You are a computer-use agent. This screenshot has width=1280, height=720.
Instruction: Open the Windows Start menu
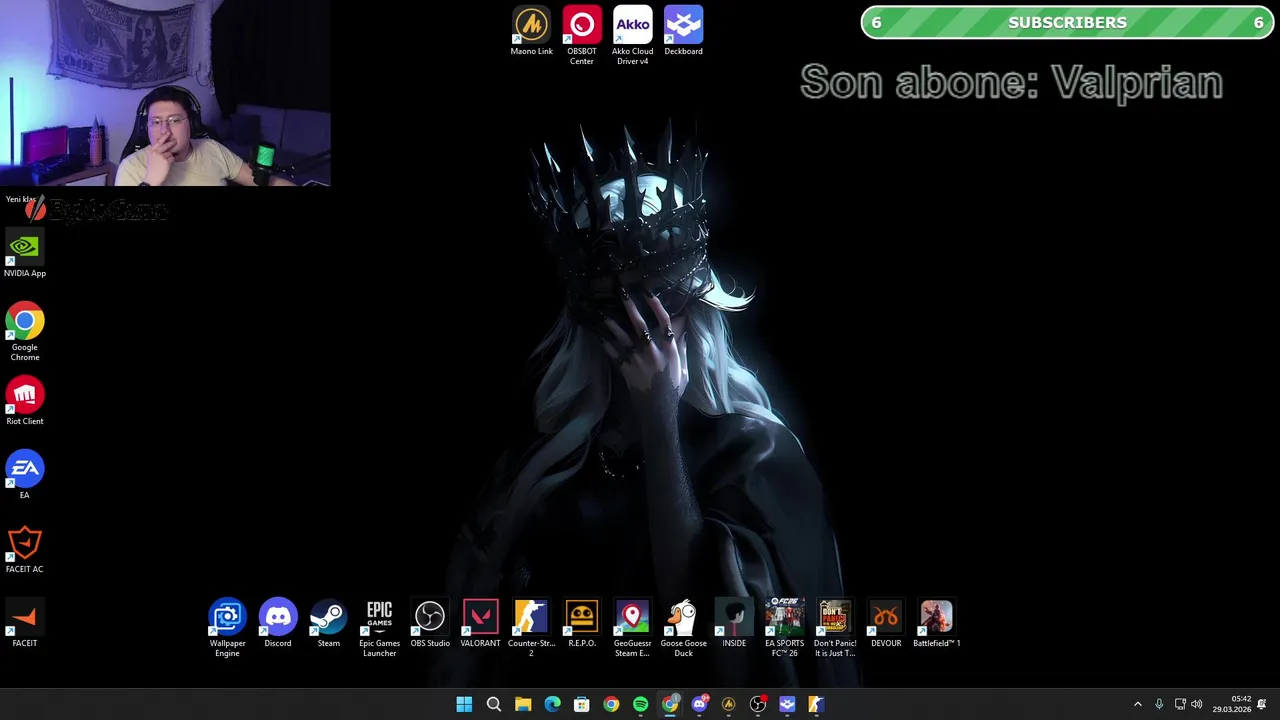(464, 704)
